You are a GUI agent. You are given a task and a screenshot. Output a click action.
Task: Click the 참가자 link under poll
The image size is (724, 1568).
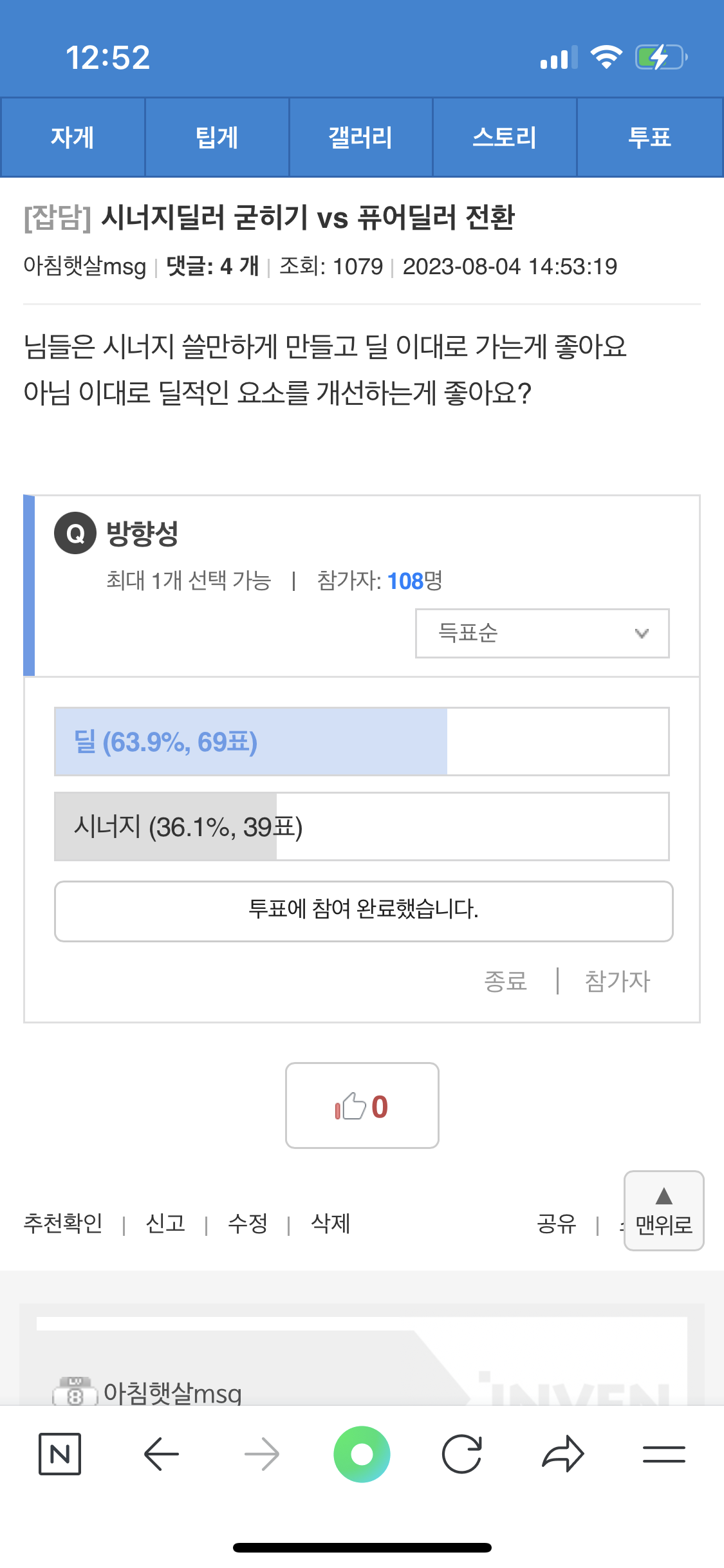click(617, 982)
